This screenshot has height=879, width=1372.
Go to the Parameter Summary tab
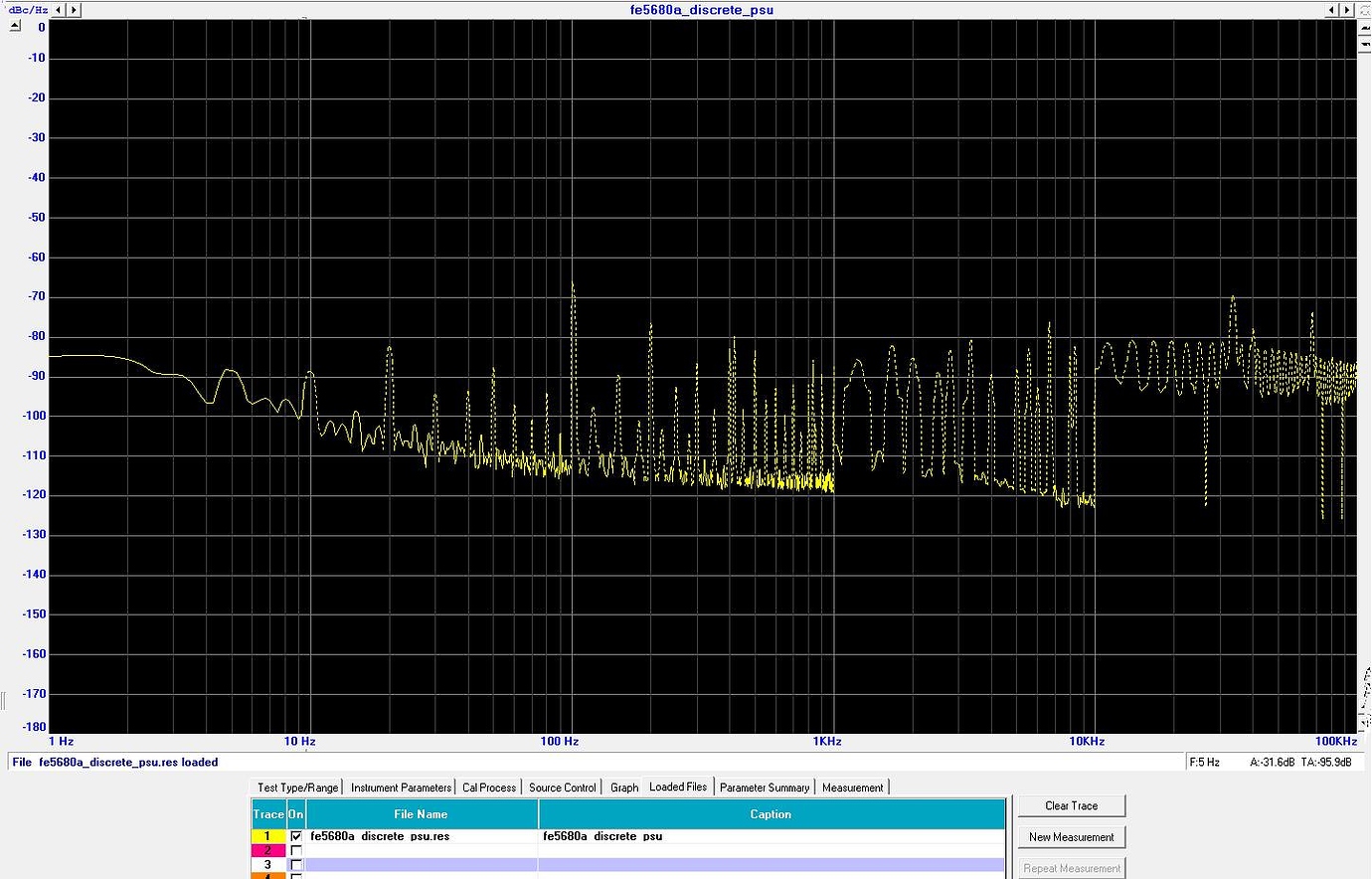pos(765,788)
